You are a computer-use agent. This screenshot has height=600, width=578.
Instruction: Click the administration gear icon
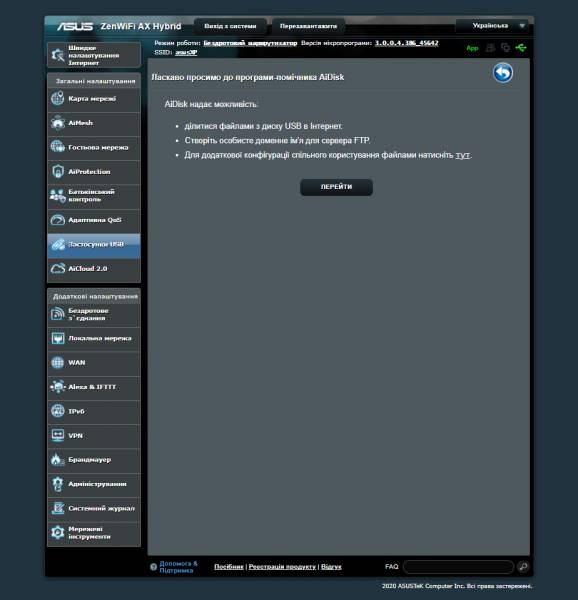pyautogui.click(x=58, y=484)
